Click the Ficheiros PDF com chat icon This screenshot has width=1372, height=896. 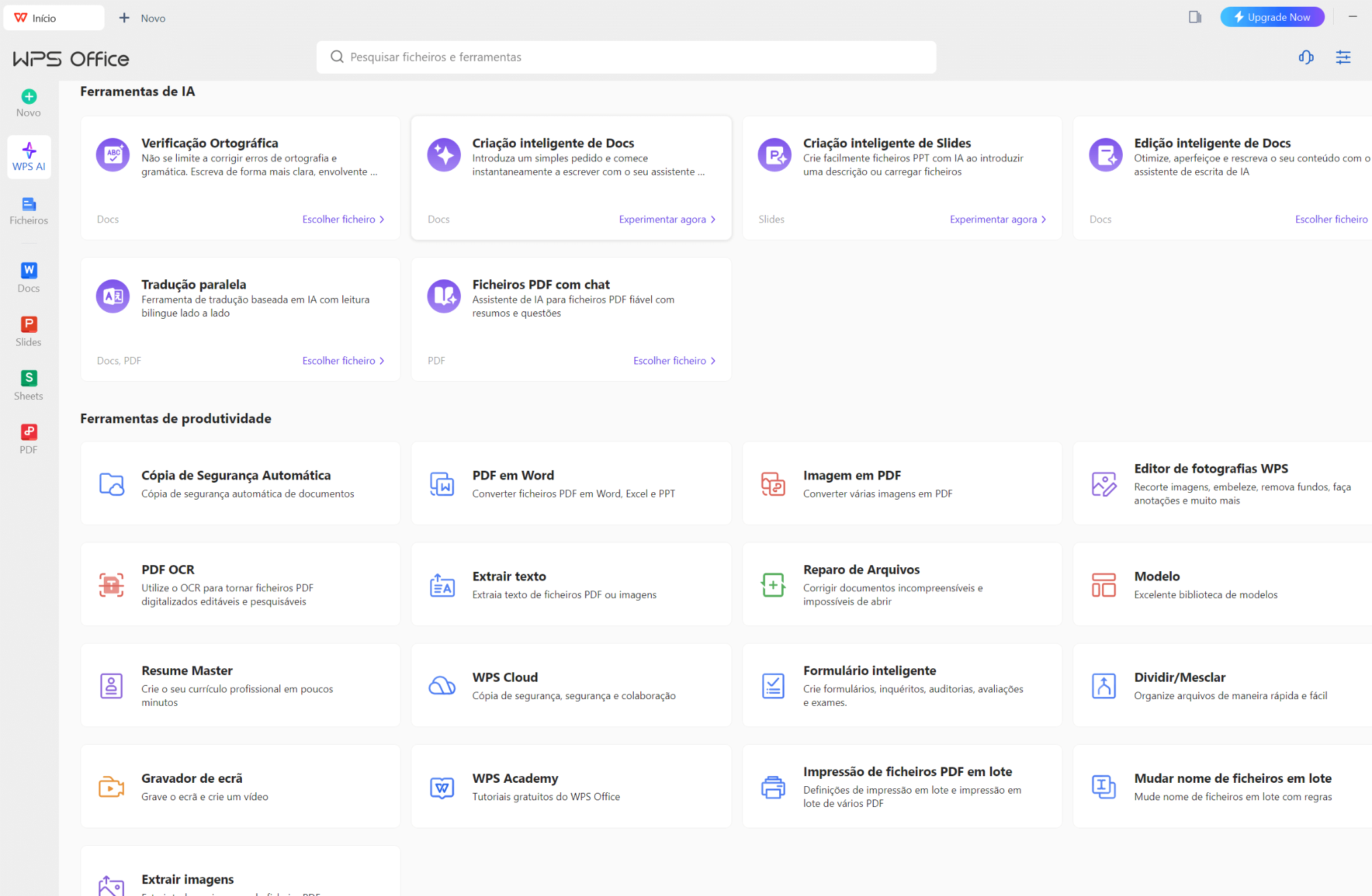coord(443,297)
